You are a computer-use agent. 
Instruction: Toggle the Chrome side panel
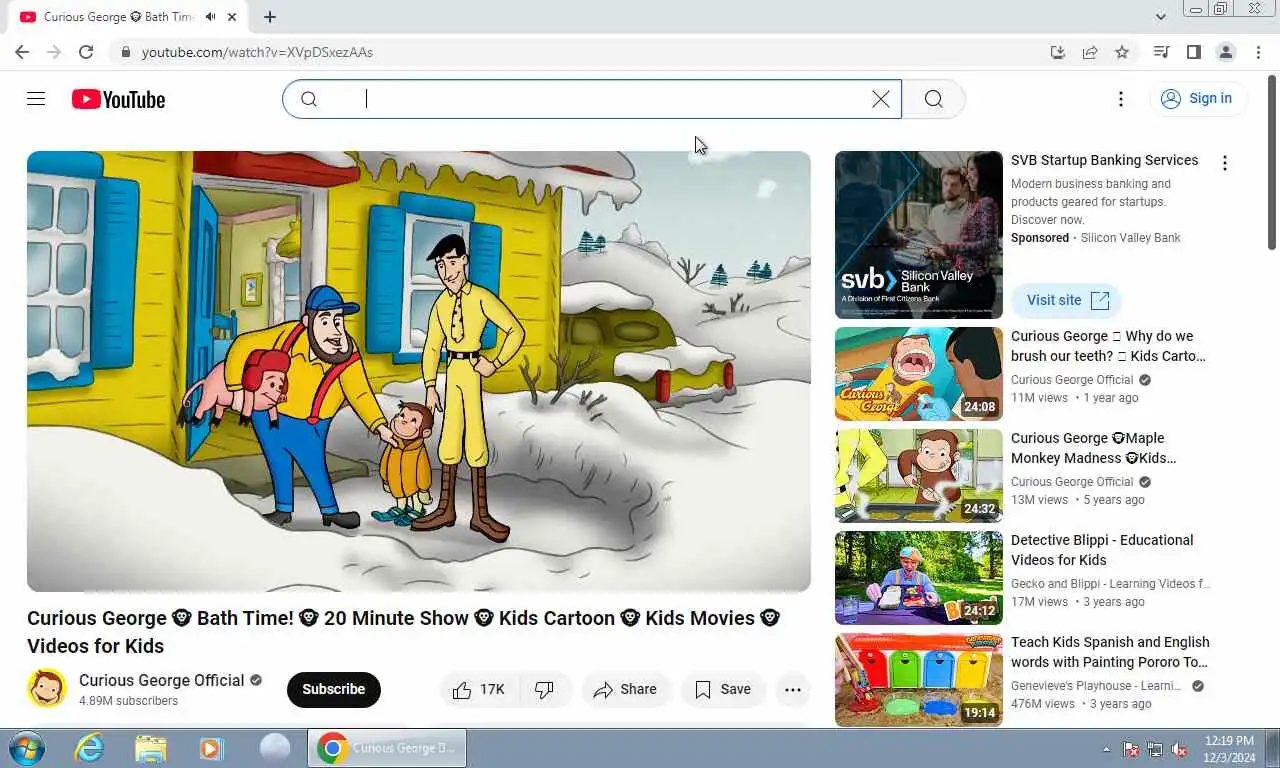point(1193,52)
